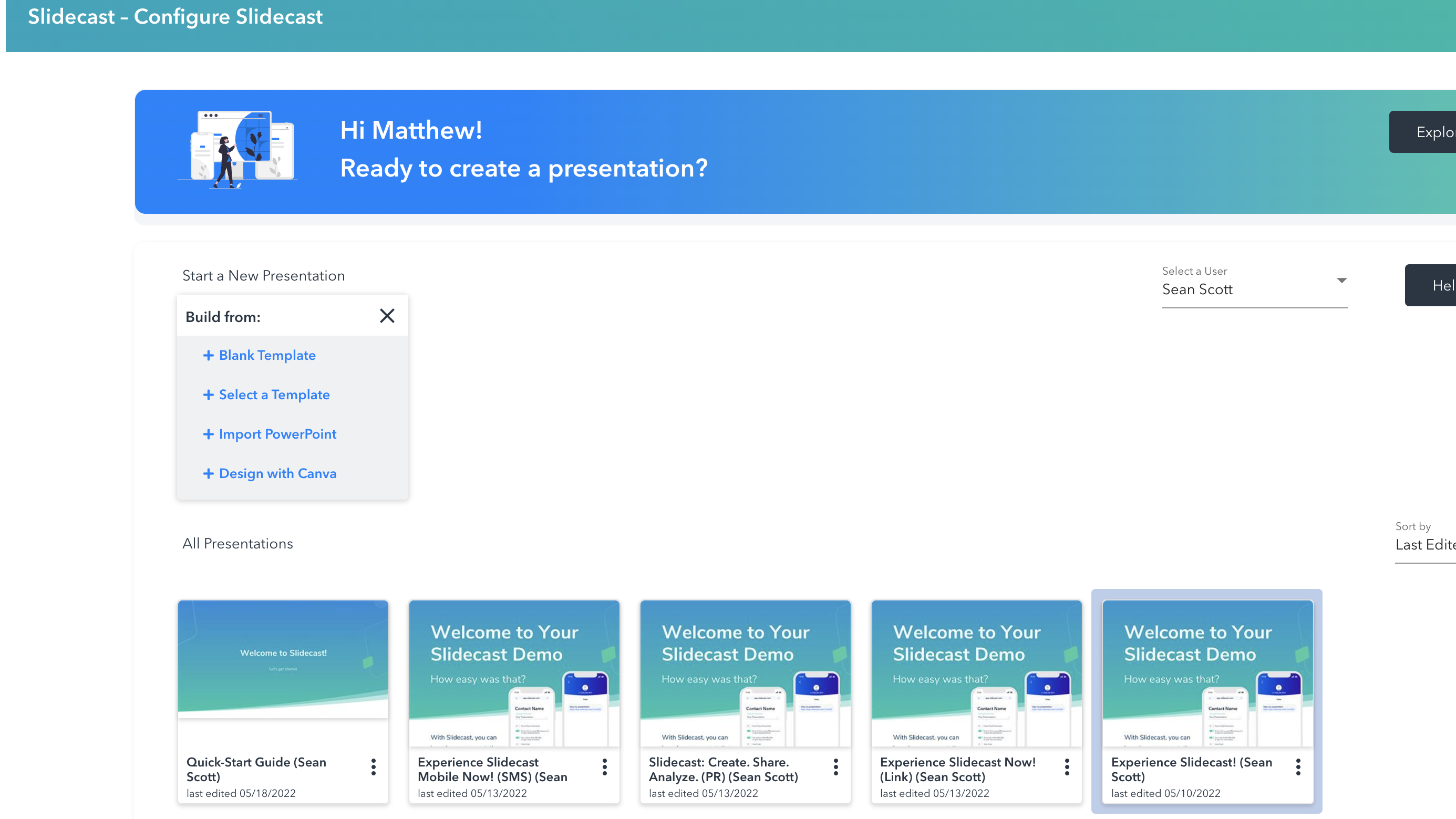The image size is (1456, 819).
Task: Choose Blank Template option
Action: (267, 355)
